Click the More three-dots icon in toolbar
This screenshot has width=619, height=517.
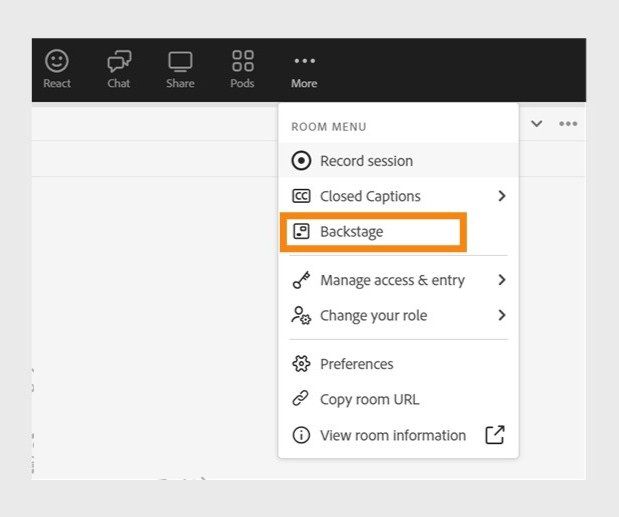point(304,61)
